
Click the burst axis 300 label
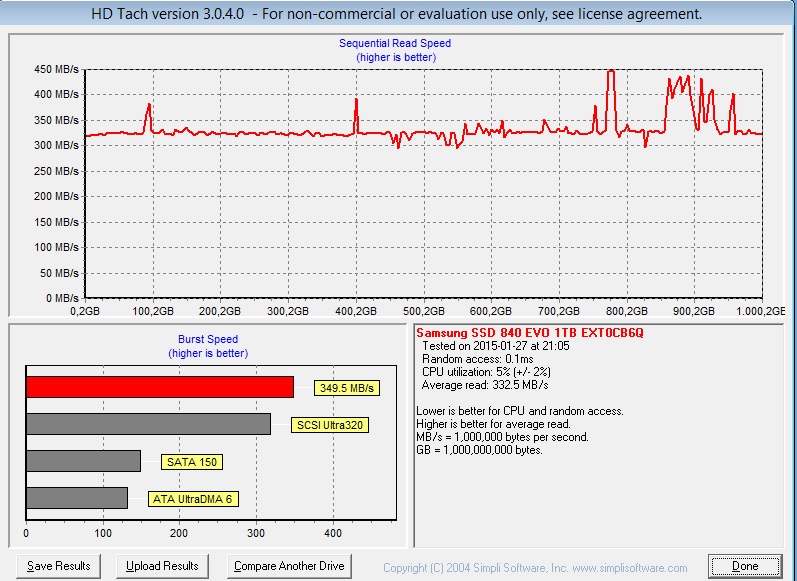(256, 533)
